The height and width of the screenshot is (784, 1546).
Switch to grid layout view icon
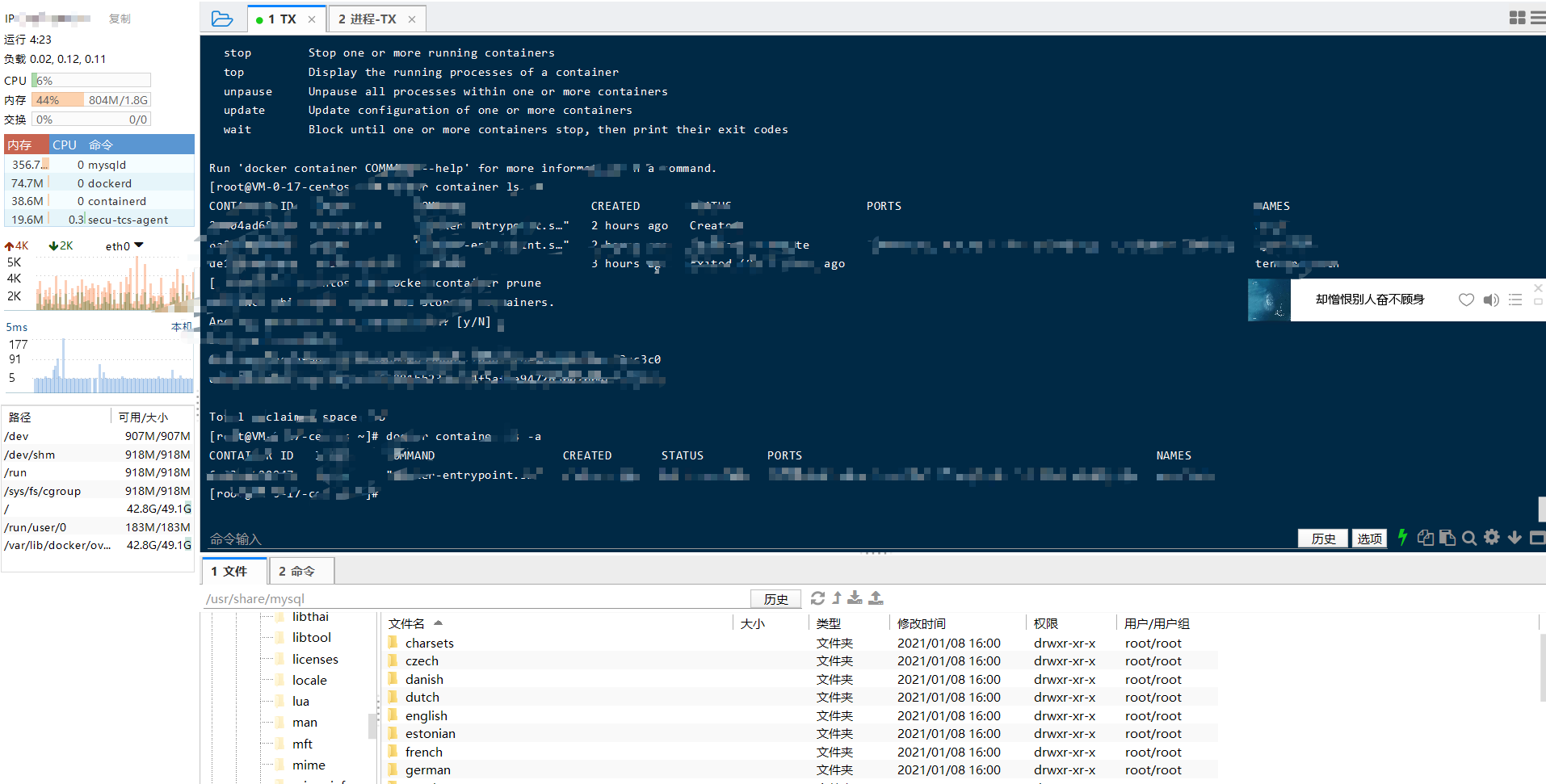coord(1517,18)
